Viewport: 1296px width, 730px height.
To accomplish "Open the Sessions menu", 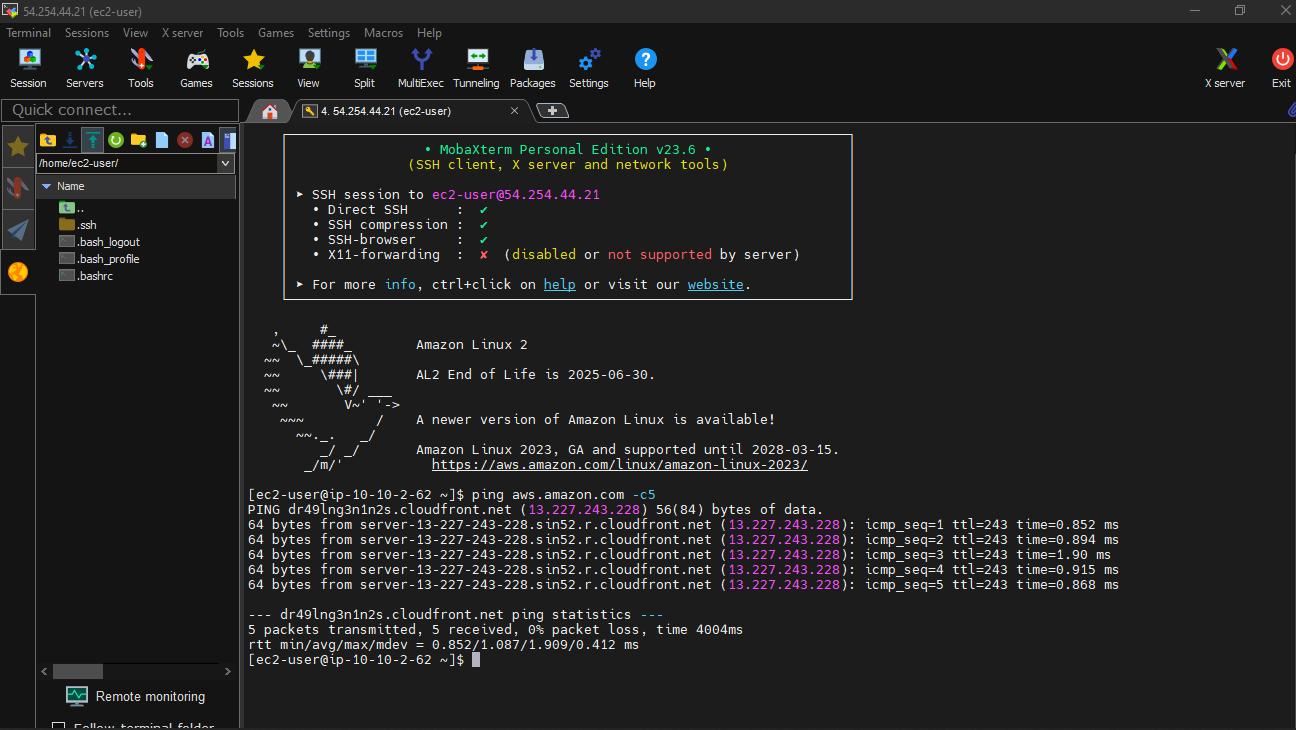I will coord(87,33).
